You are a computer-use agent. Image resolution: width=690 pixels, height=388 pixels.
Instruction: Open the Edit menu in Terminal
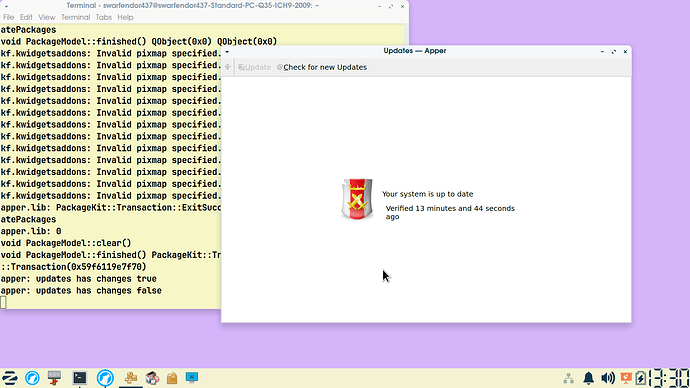(26, 17)
